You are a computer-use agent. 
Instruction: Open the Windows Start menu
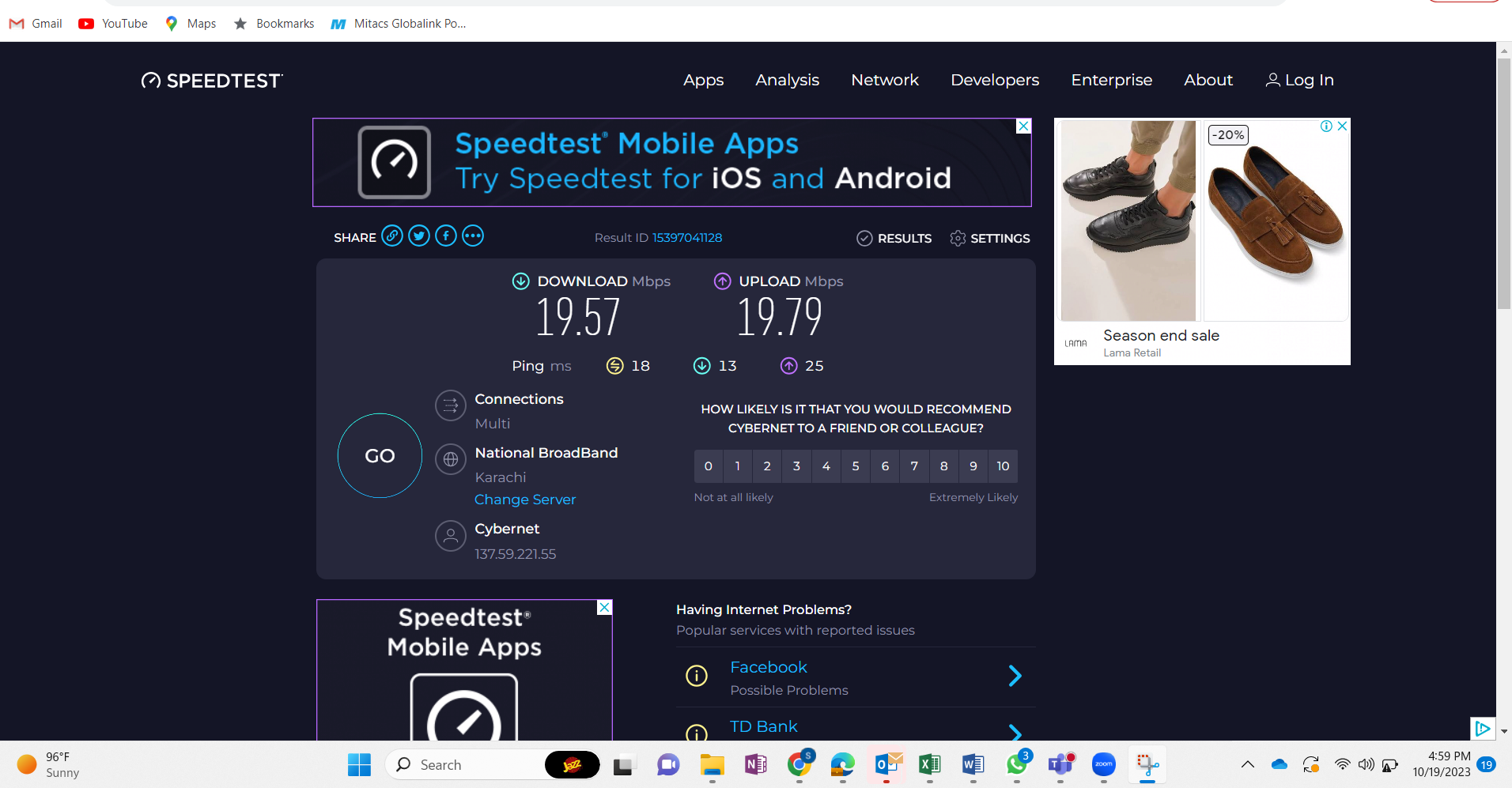click(359, 764)
